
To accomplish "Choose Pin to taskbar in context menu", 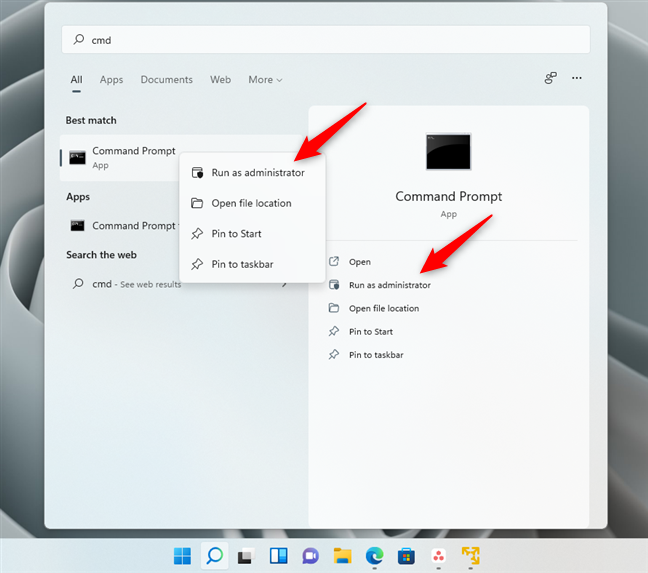I will point(253,264).
